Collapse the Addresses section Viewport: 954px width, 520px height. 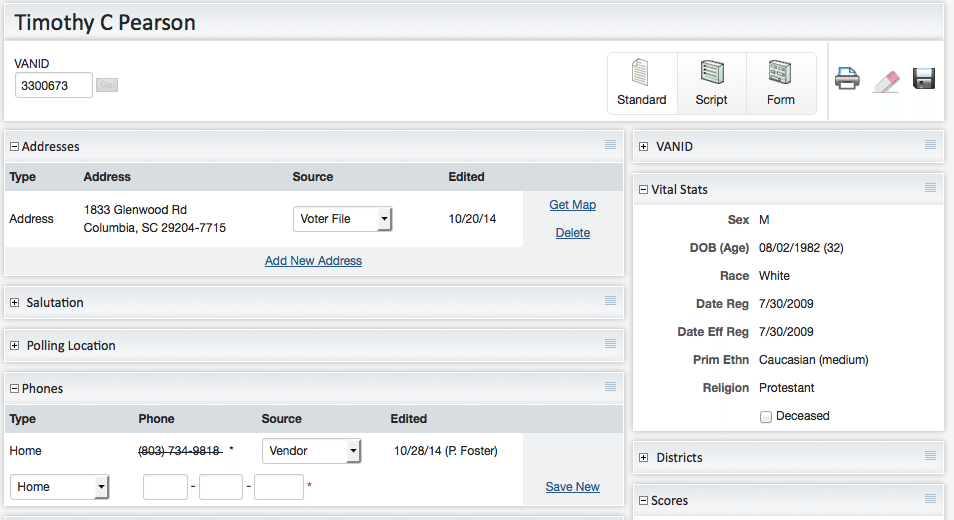click(15, 147)
